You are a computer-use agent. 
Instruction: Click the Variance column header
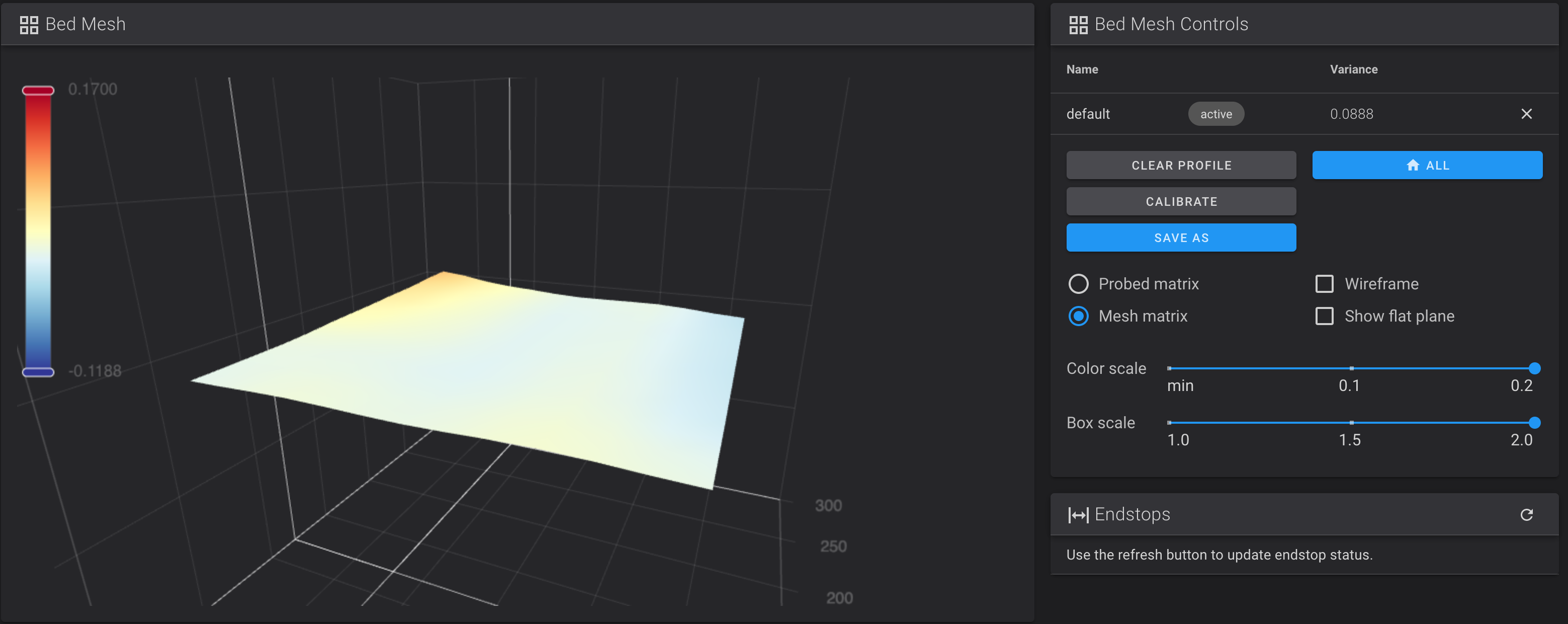(1353, 69)
